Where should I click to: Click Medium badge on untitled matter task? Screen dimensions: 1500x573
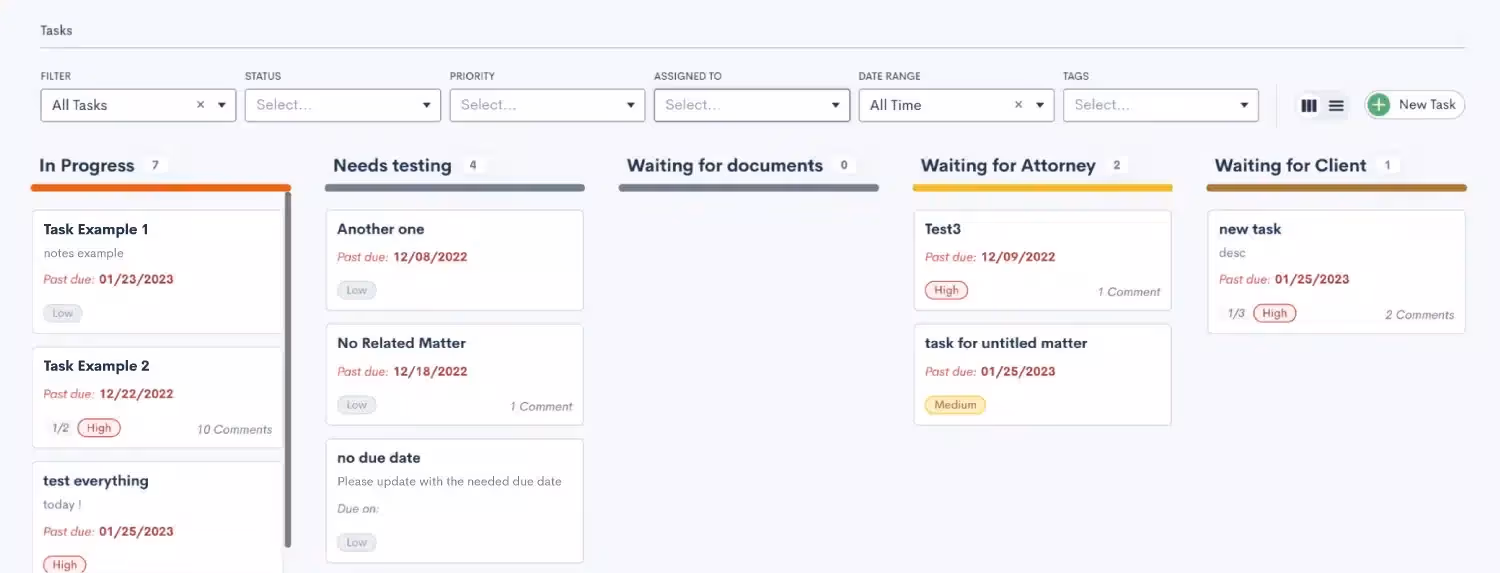(955, 405)
